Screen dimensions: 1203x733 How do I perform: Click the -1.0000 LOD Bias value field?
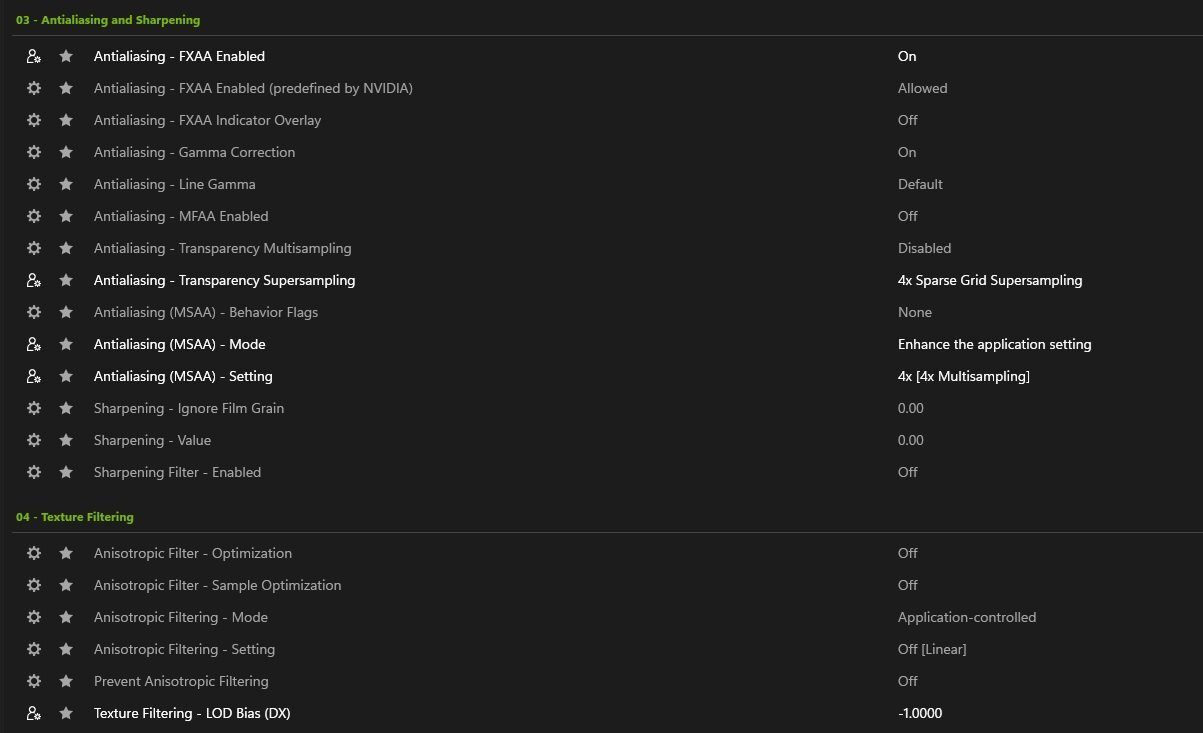[x=920, y=713]
